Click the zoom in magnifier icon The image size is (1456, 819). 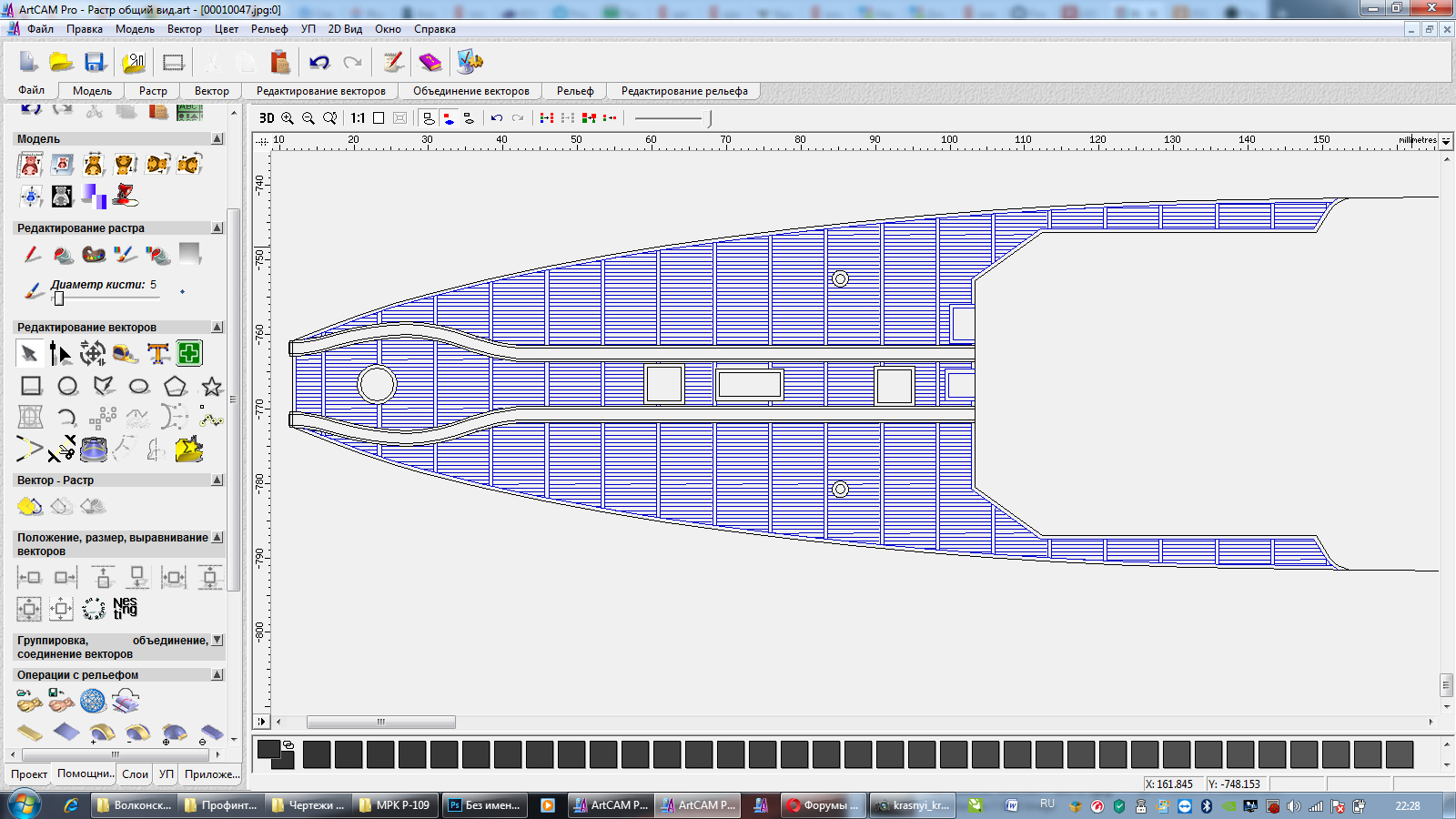coord(288,118)
